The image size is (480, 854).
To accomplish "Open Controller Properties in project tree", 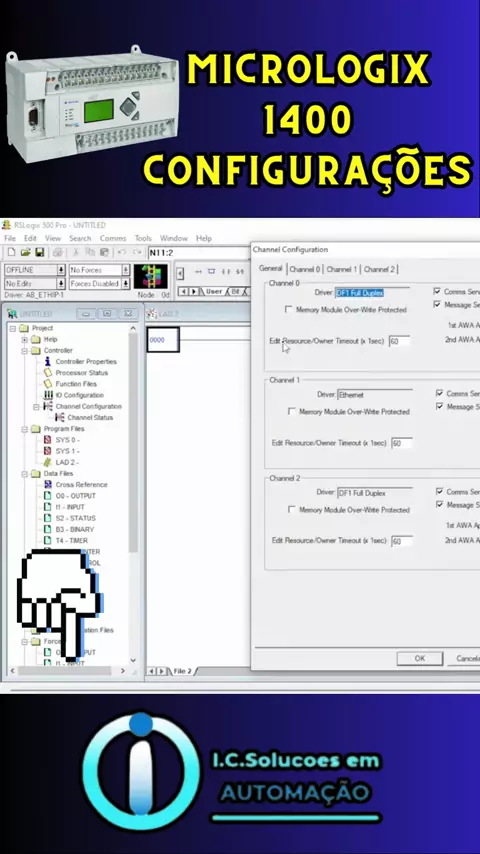I will tap(86, 362).
